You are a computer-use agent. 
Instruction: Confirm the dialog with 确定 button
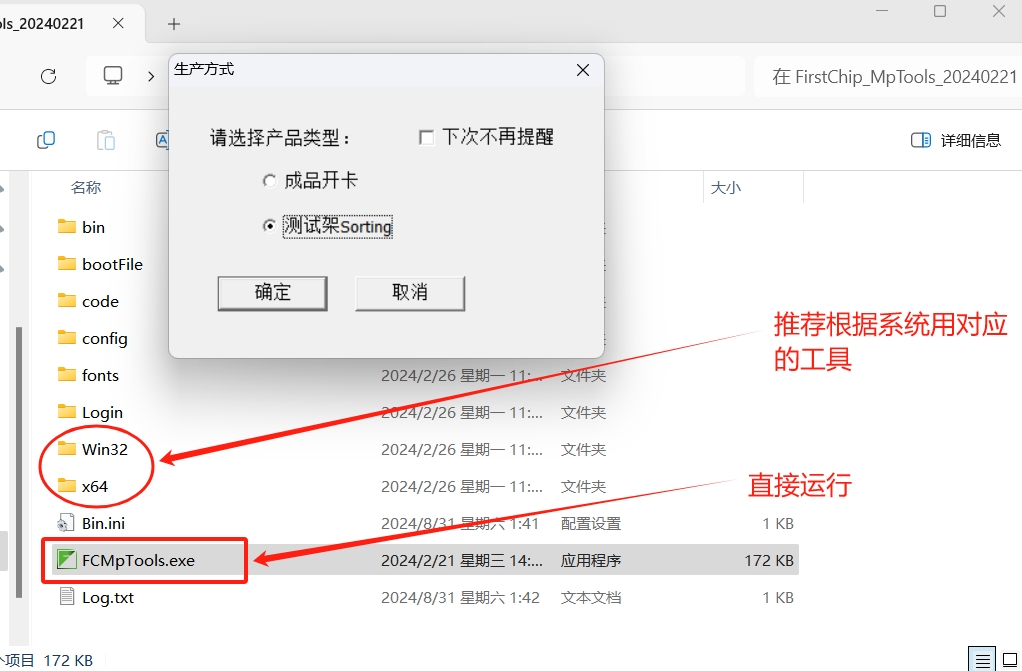[x=272, y=292]
